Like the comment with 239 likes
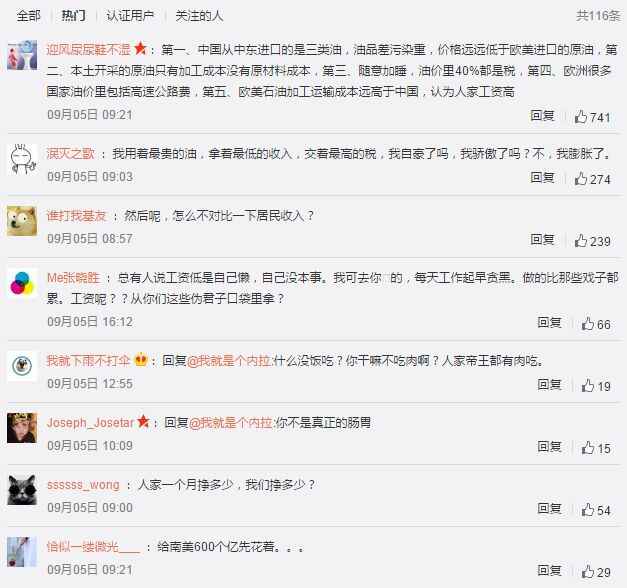Viewport: 627px width, 588px height. pyautogui.click(x=581, y=240)
